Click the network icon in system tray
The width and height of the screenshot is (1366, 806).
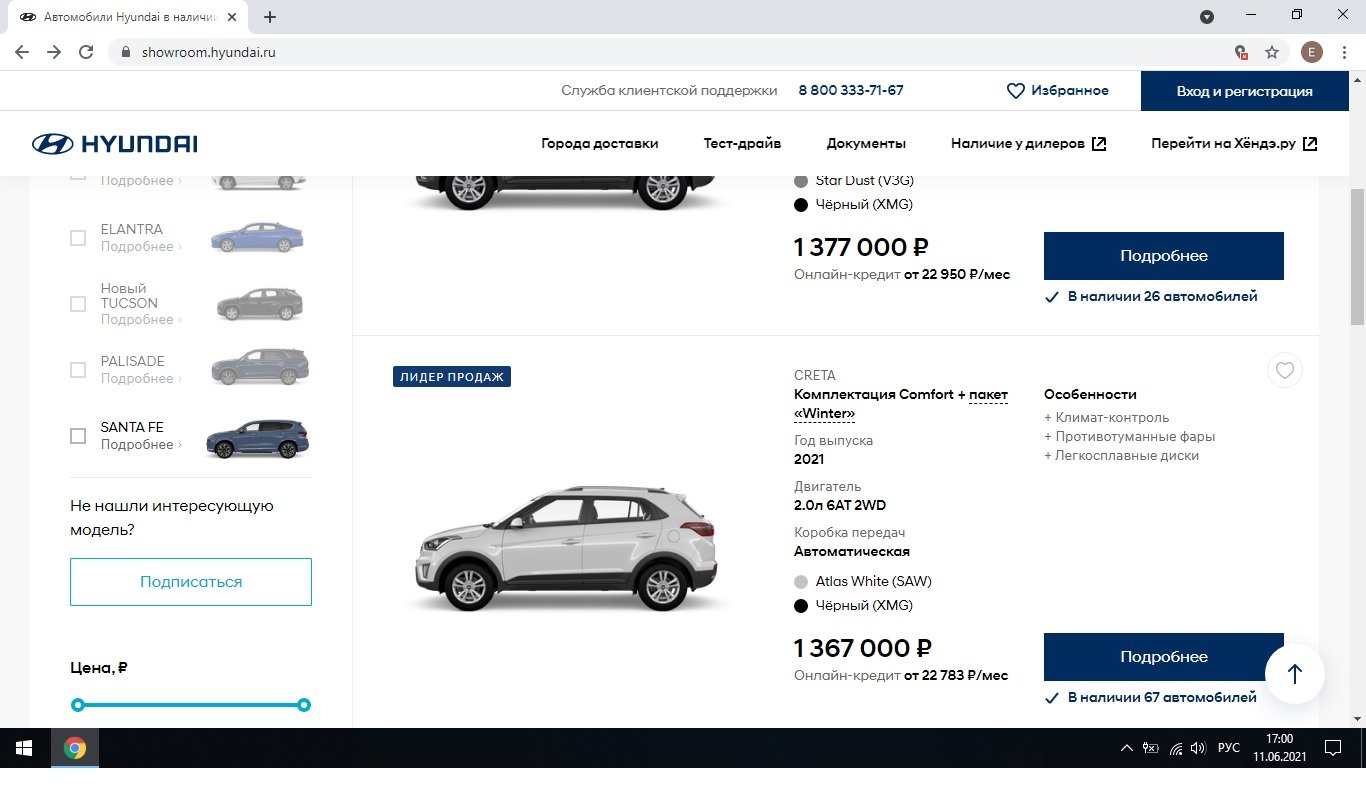(1176, 748)
